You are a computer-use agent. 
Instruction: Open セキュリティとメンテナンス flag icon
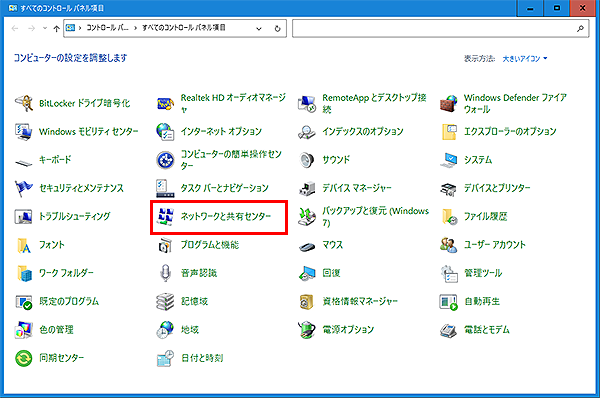click(24, 188)
